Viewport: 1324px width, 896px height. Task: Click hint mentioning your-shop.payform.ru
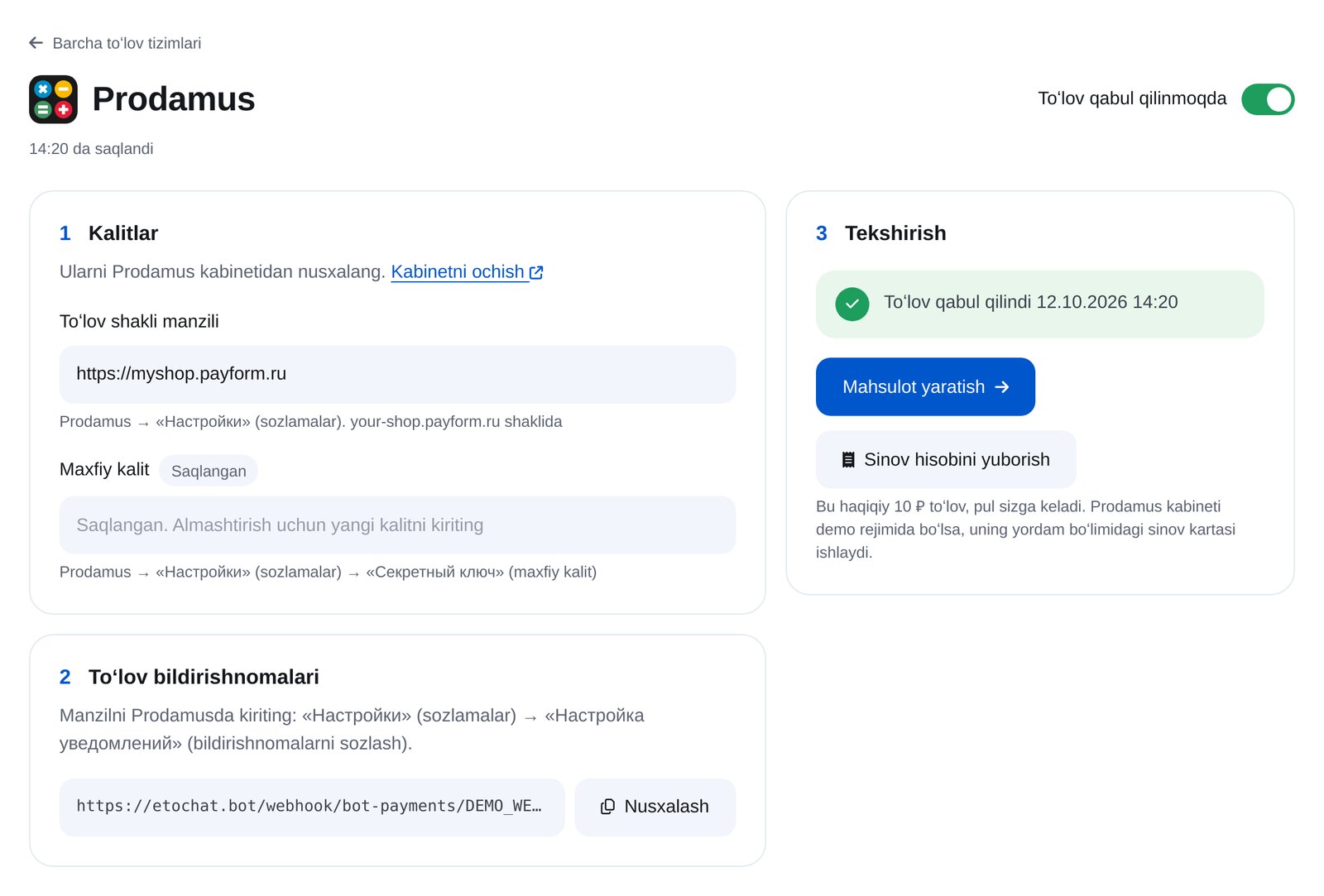[310, 422]
